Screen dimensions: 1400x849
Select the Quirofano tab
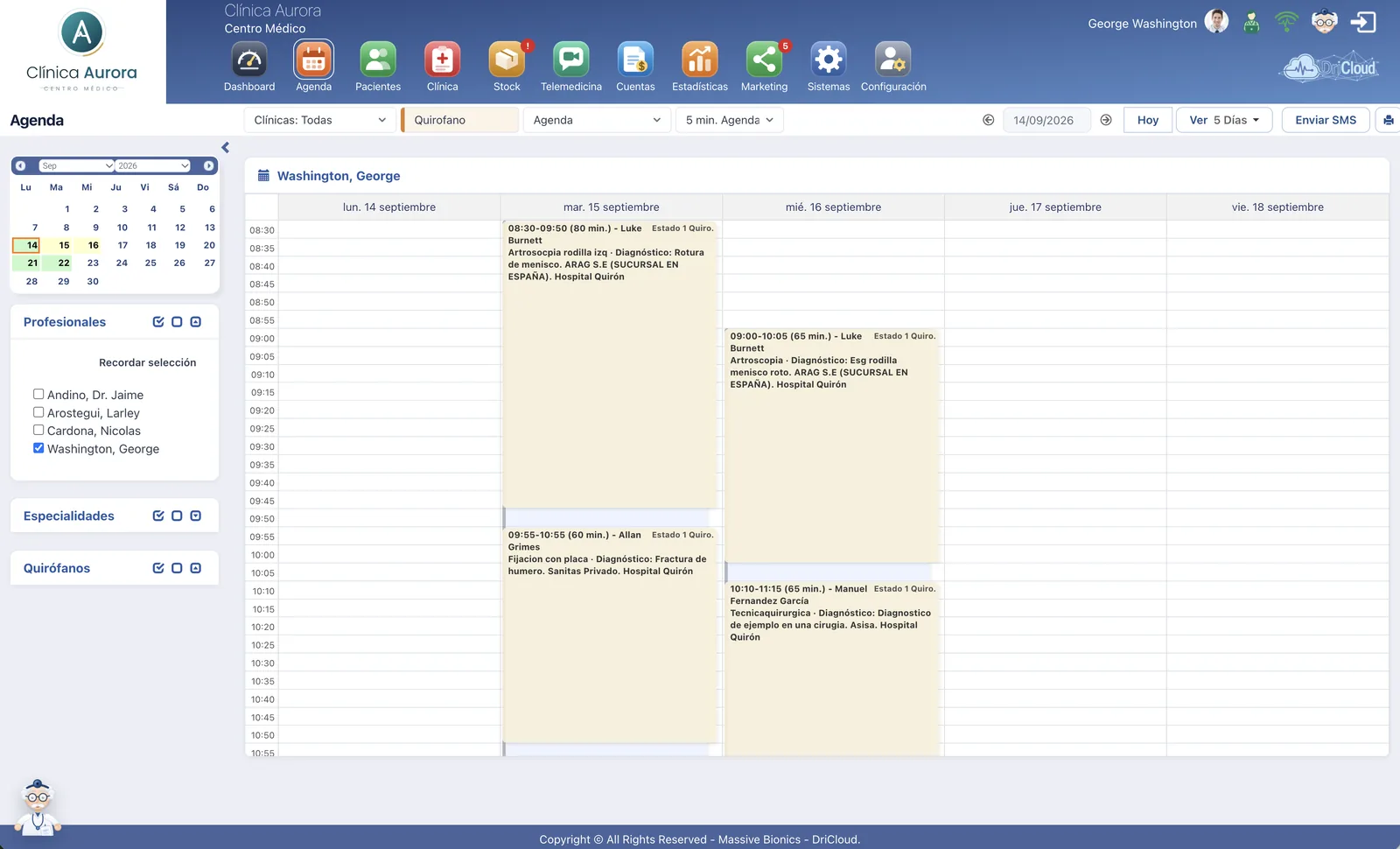[460, 120]
